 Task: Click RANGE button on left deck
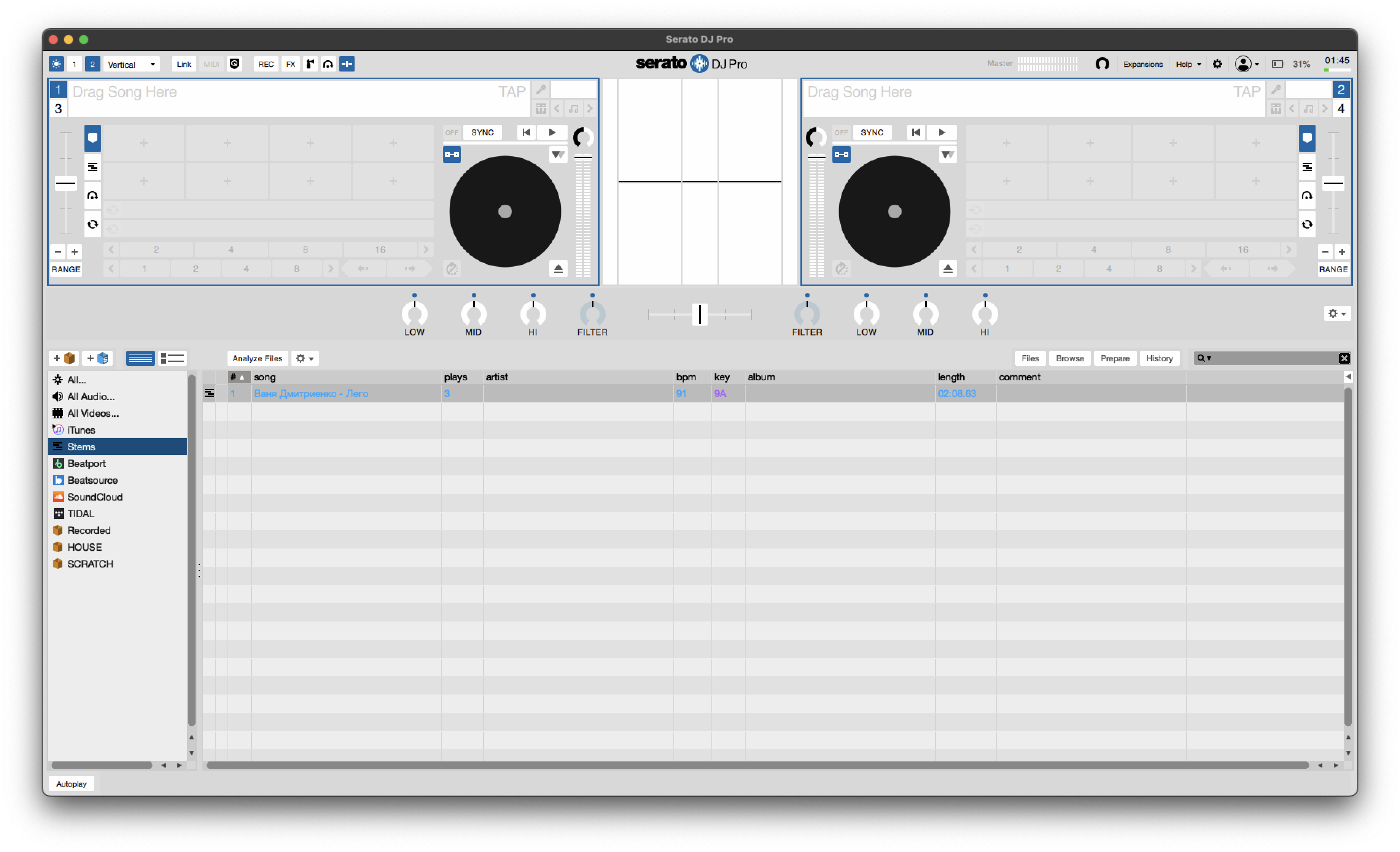(x=66, y=269)
